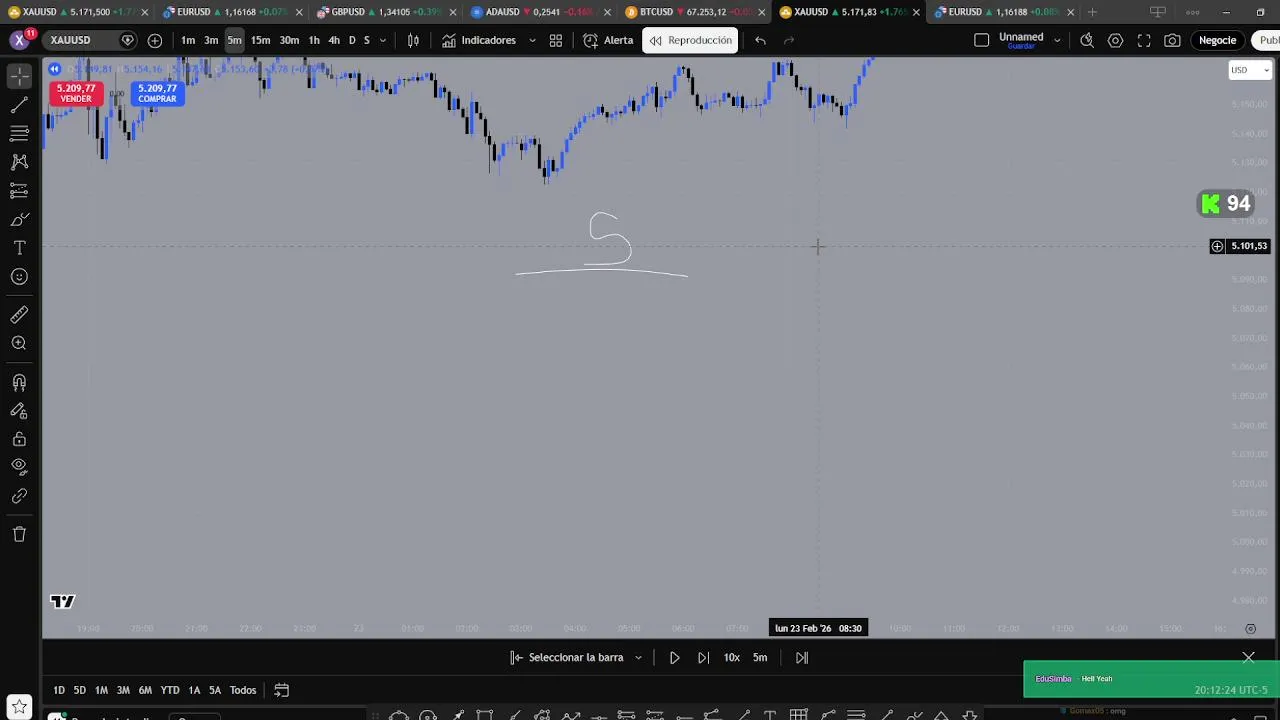Activate the zoom in tool
This screenshot has width=1280, height=720.
[x=19, y=343]
